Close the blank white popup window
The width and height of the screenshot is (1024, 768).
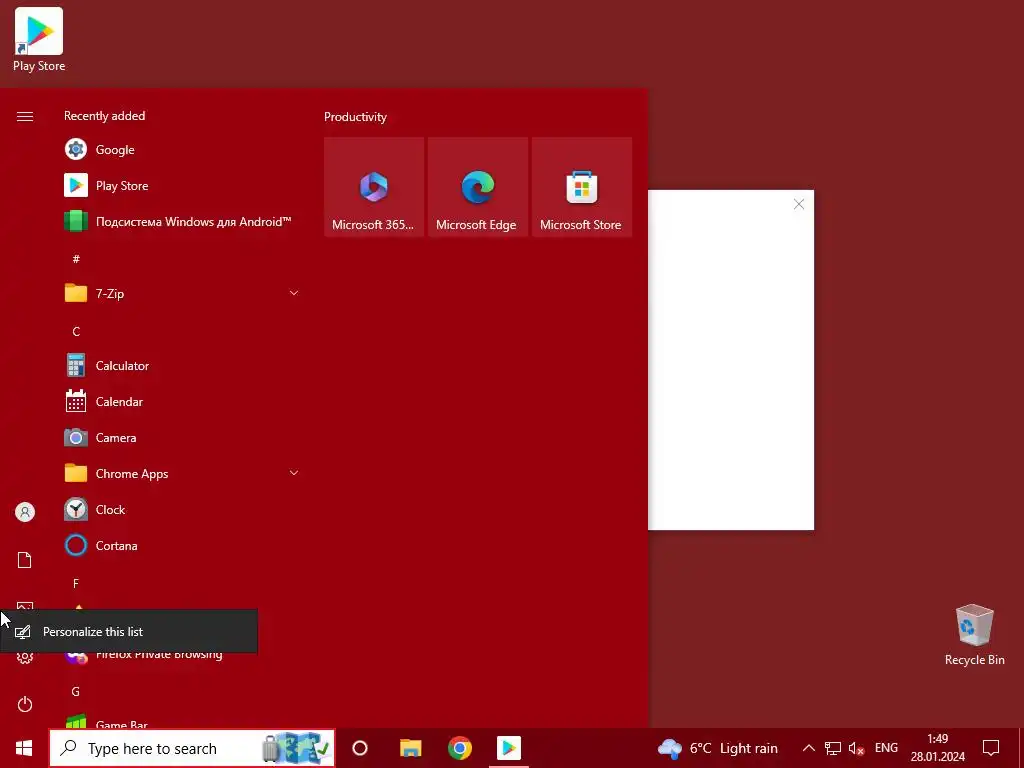[x=799, y=204]
